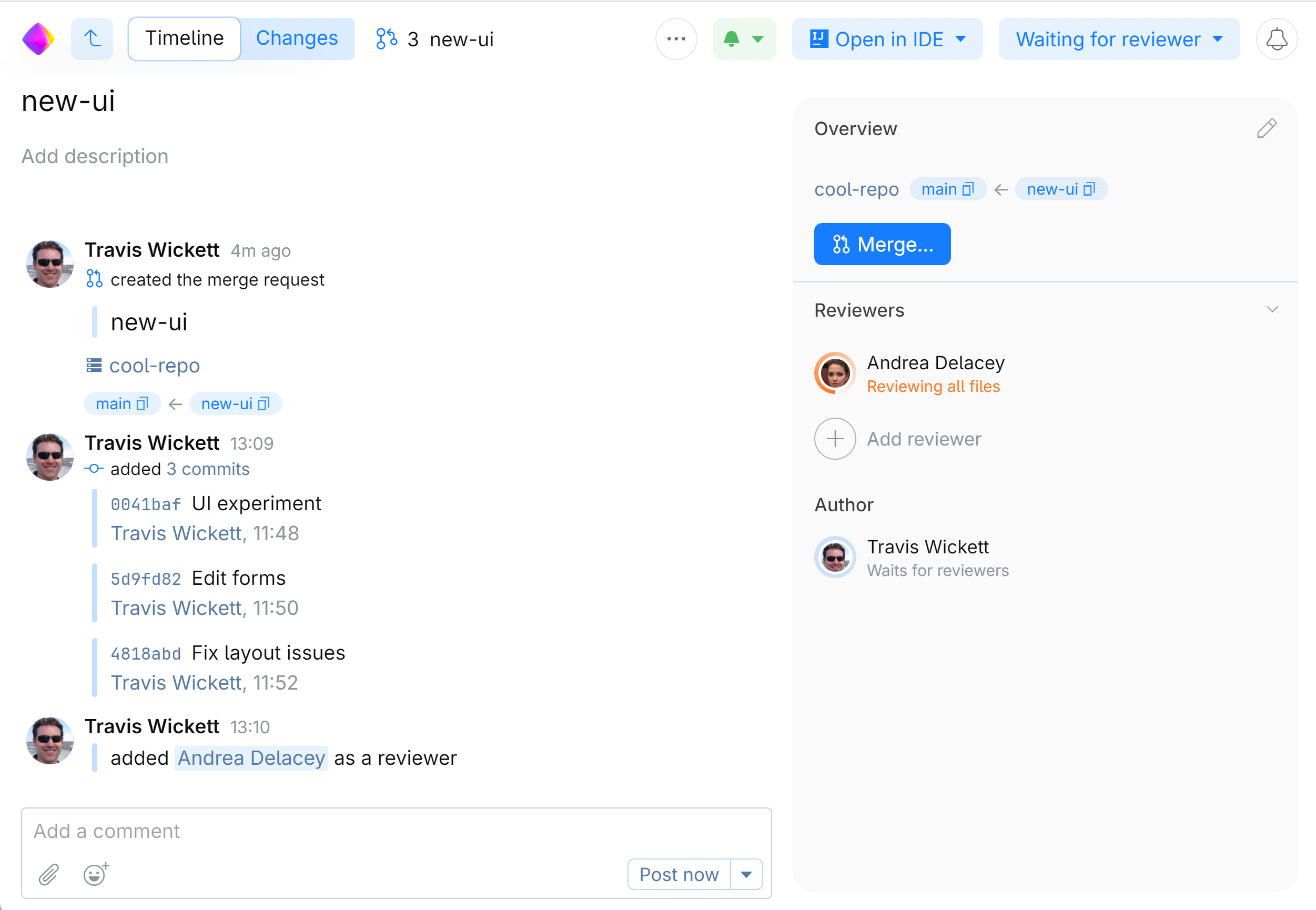Open the three-dots more options menu
The image size is (1316, 910).
(676, 39)
